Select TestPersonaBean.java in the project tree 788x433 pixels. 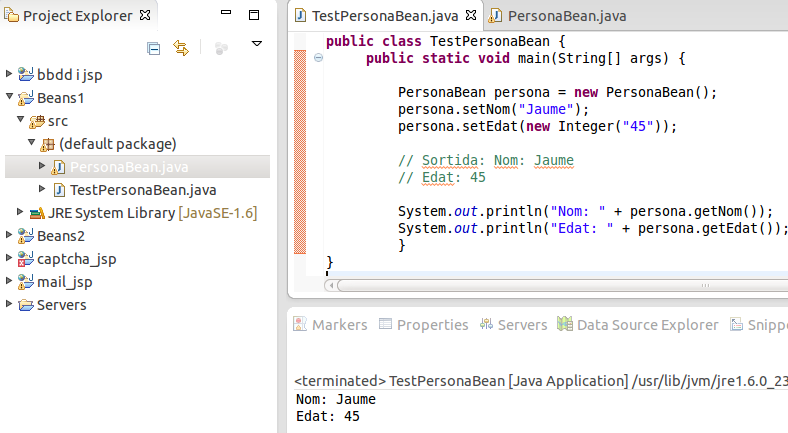pyautogui.click(x=143, y=189)
